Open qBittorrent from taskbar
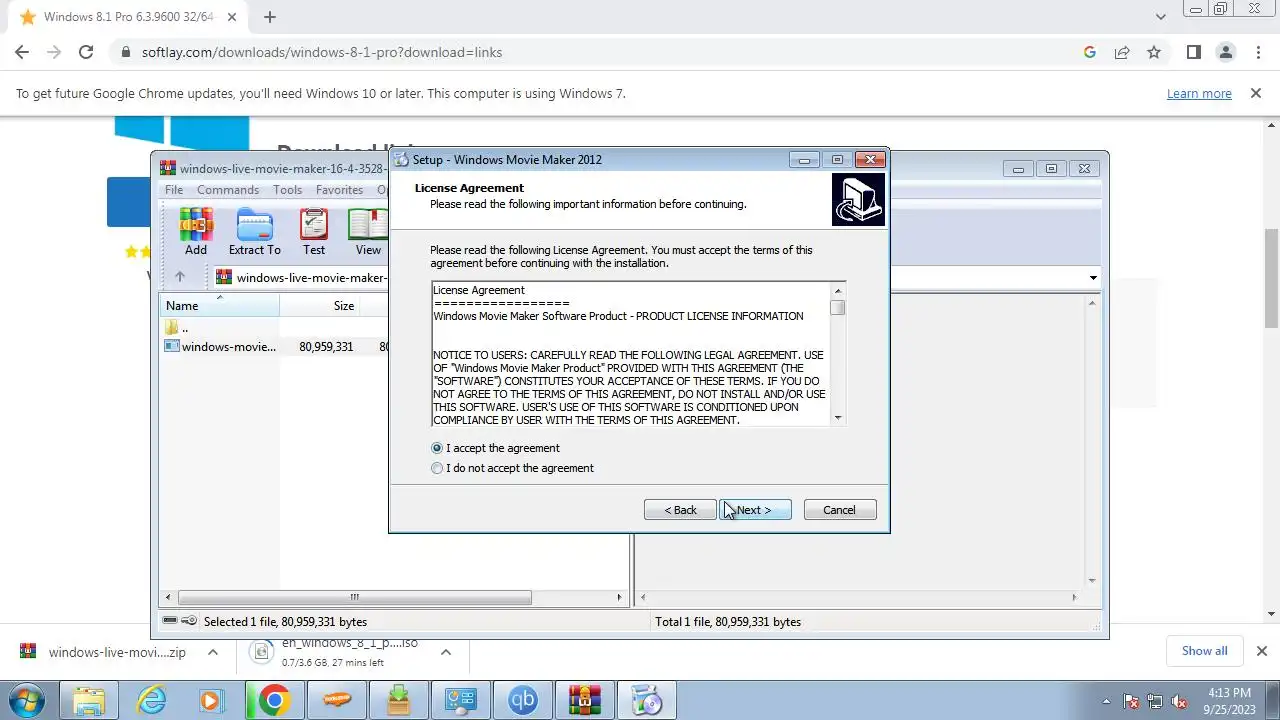The image size is (1280, 720). click(523, 700)
